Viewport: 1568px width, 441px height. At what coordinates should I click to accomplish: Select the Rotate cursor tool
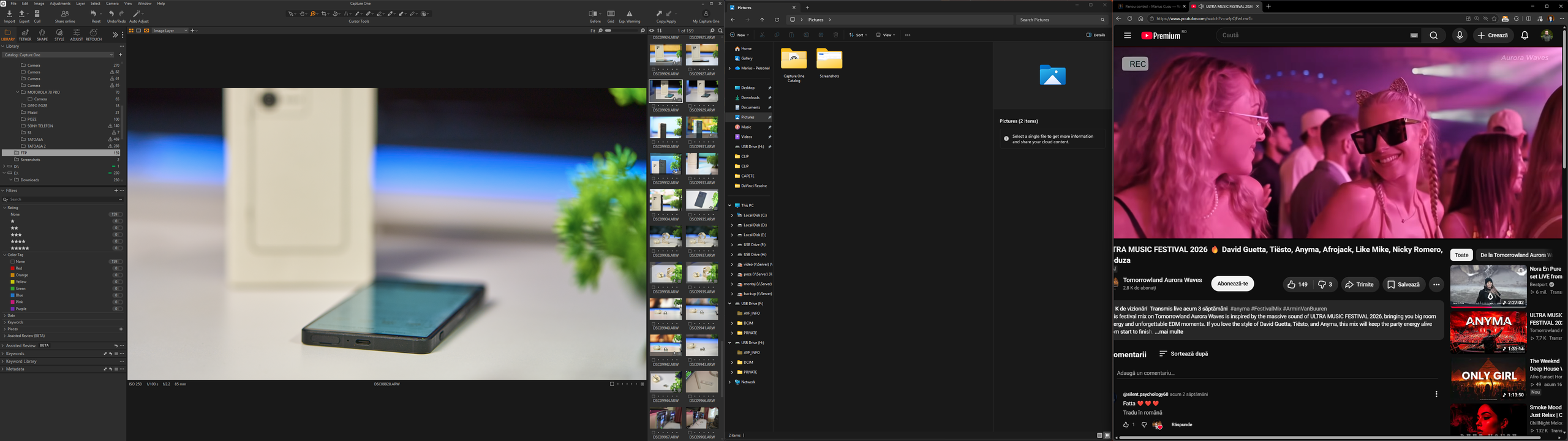[x=336, y=13]
